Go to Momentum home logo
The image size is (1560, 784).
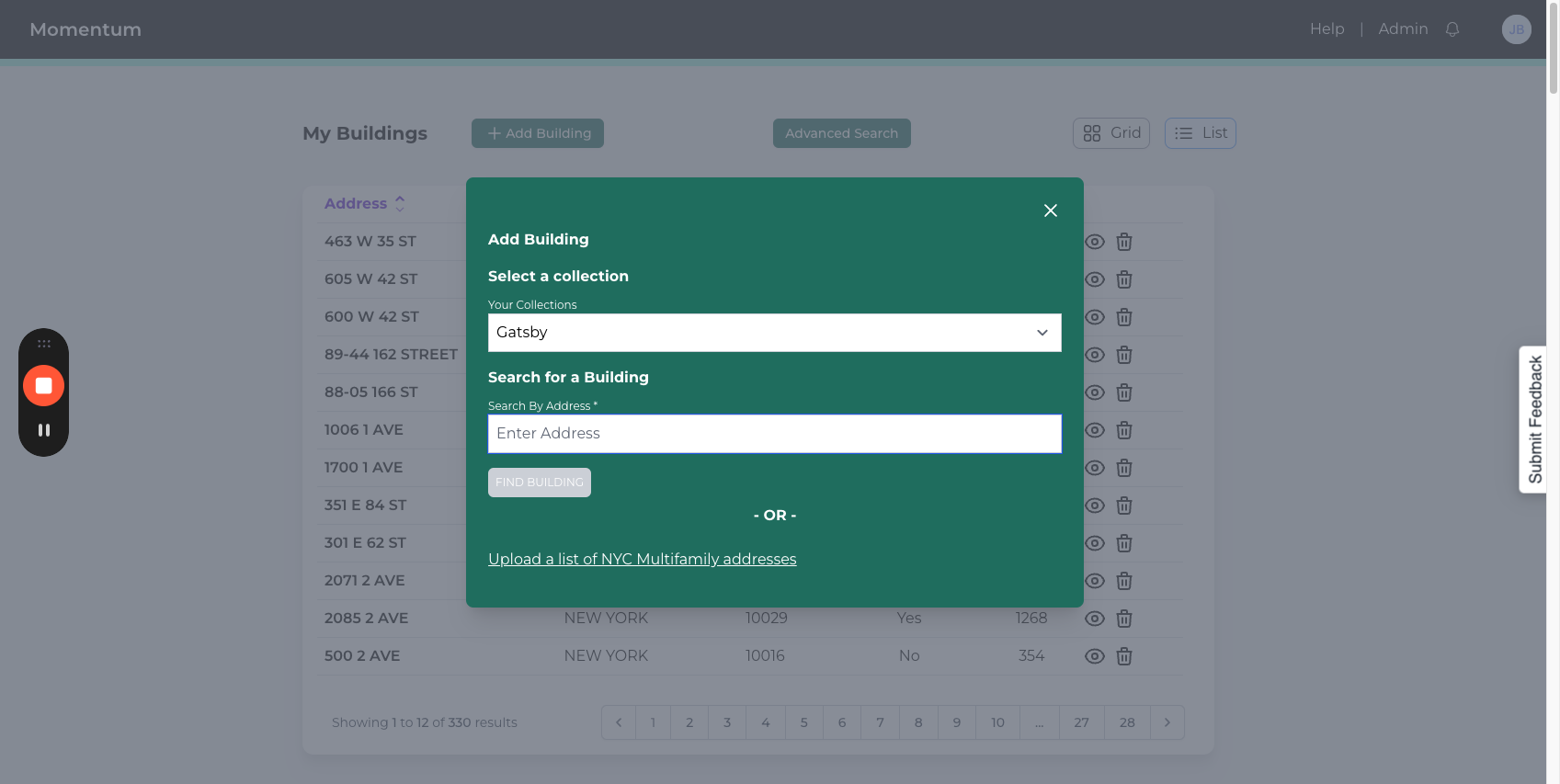click(85, 29)
